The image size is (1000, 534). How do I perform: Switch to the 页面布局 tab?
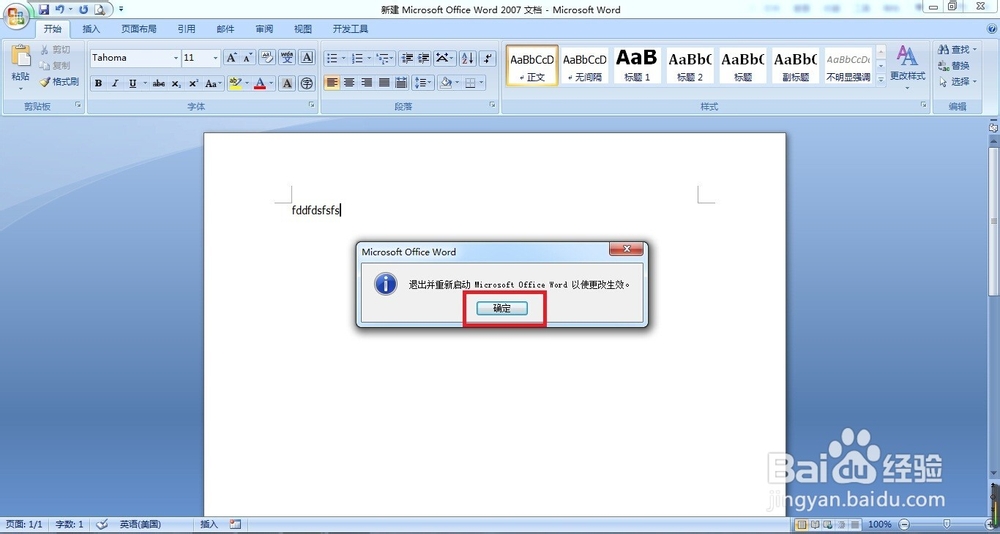tap(139, 29)
